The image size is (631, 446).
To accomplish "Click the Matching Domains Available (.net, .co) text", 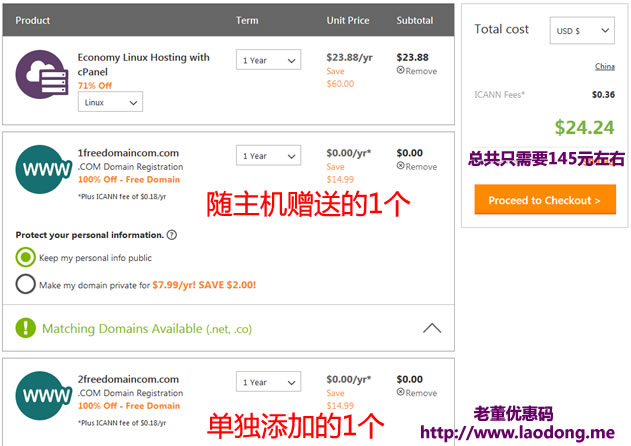I will (147, 329).
